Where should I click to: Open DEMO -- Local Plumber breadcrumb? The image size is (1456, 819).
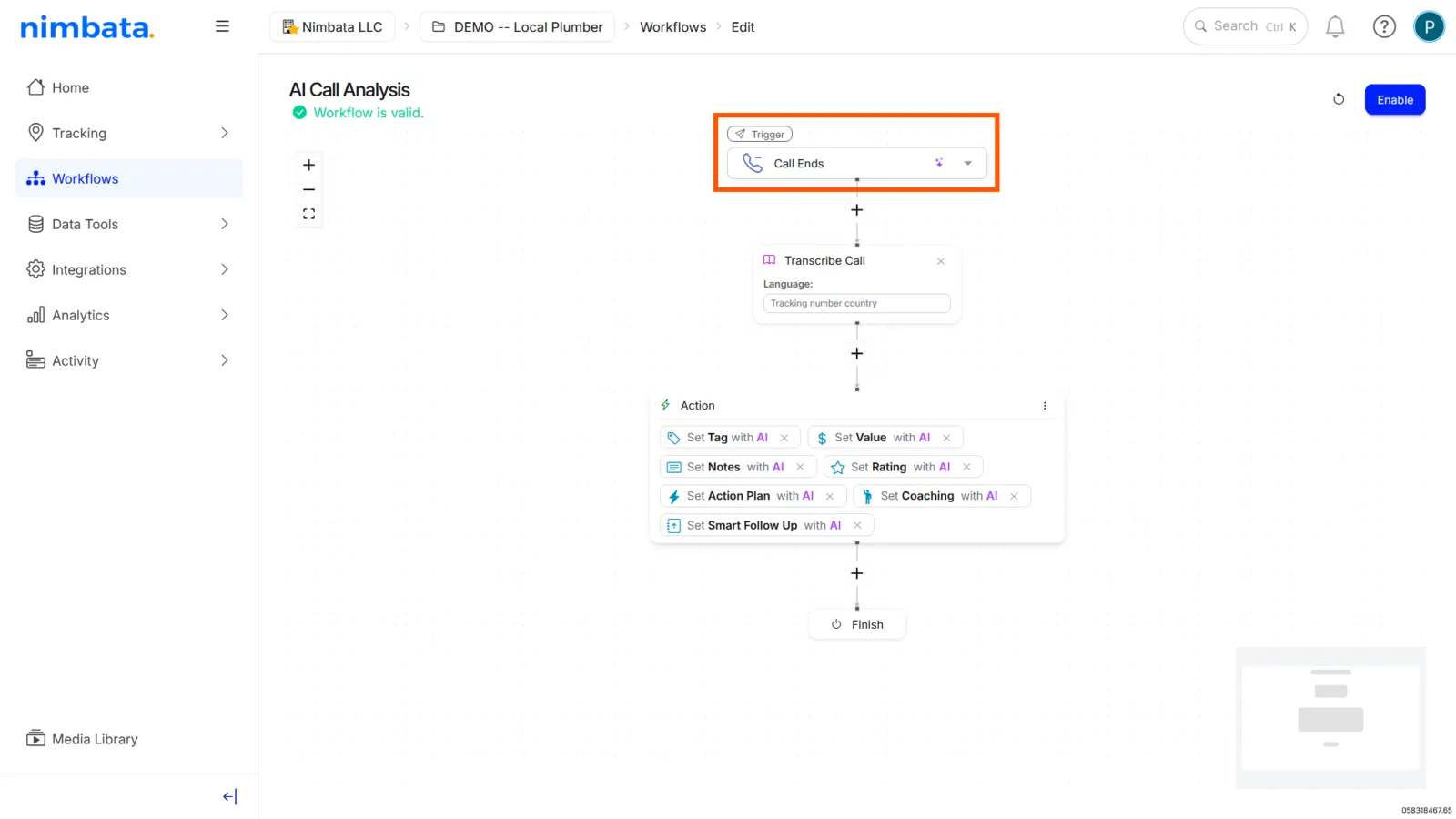(x=517, y=27)
